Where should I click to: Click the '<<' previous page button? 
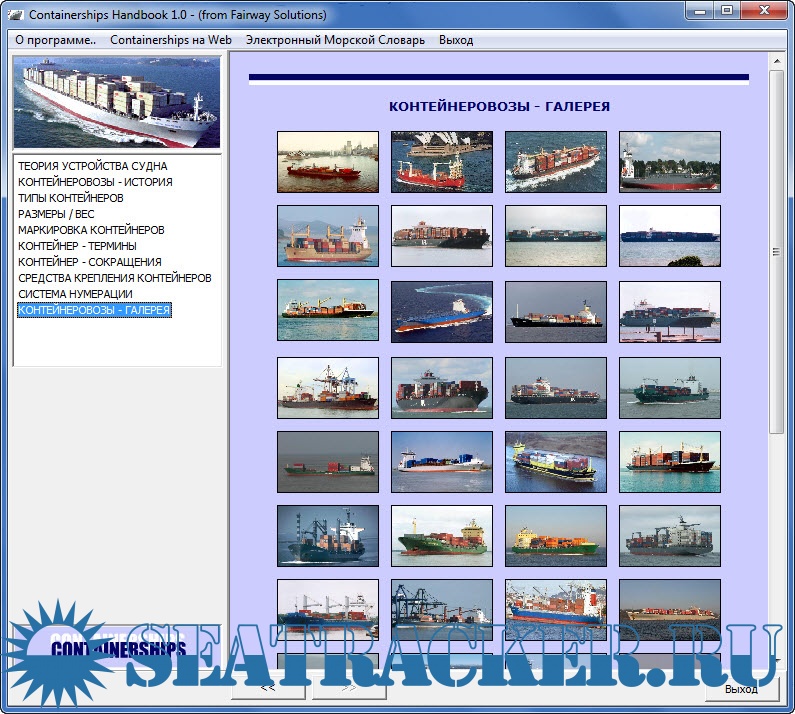tap(268, 688)
